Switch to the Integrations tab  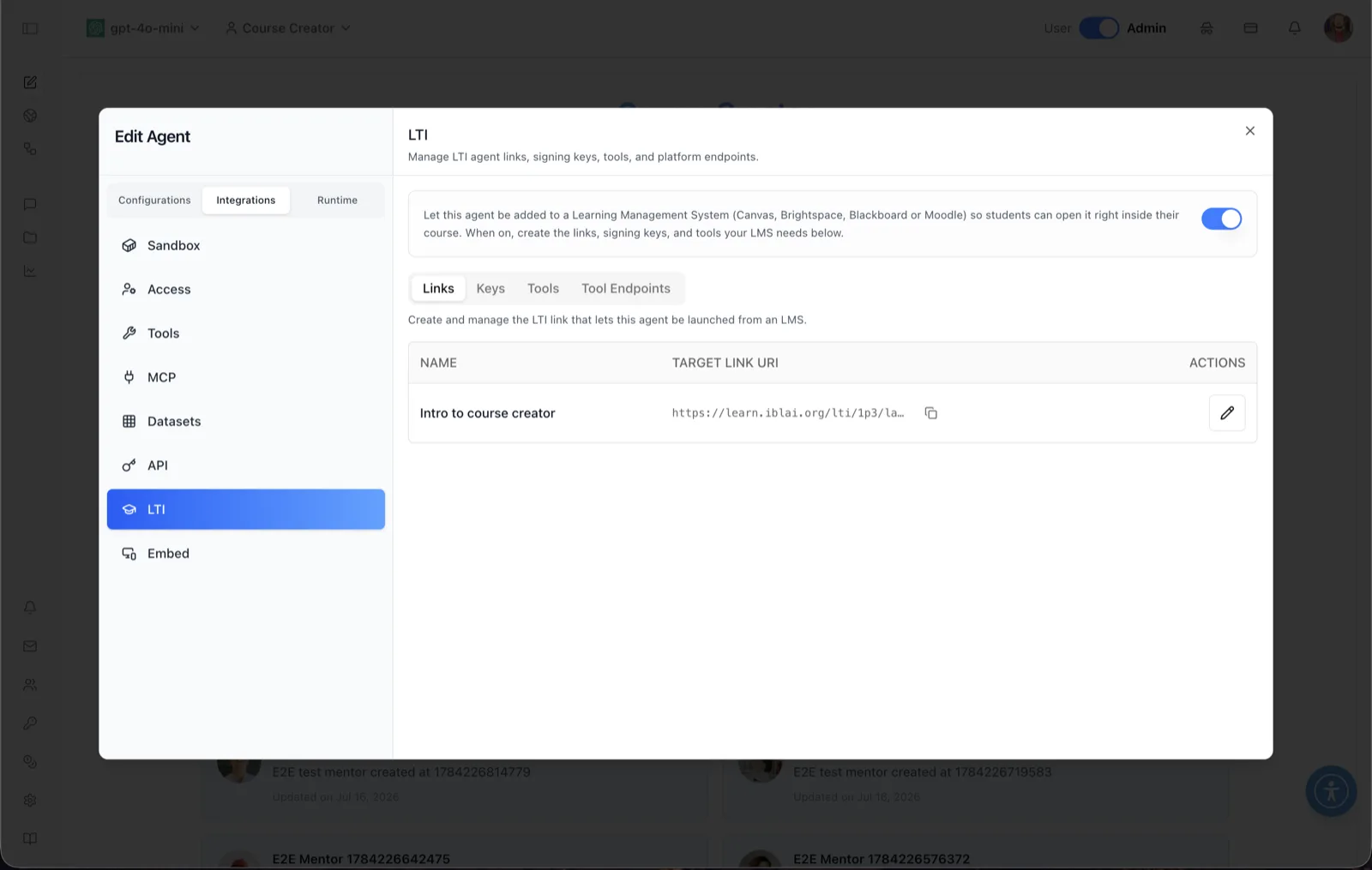click(246, 201)
